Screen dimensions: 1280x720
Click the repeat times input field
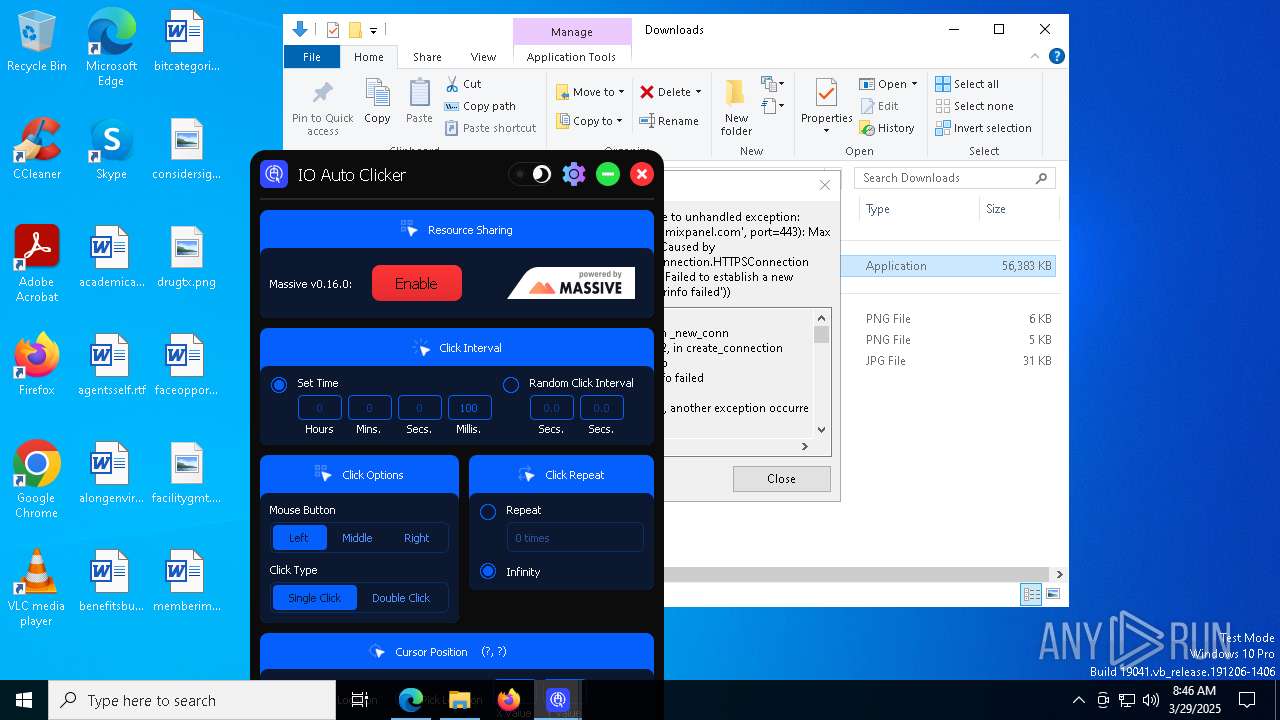tap(574, 537)
